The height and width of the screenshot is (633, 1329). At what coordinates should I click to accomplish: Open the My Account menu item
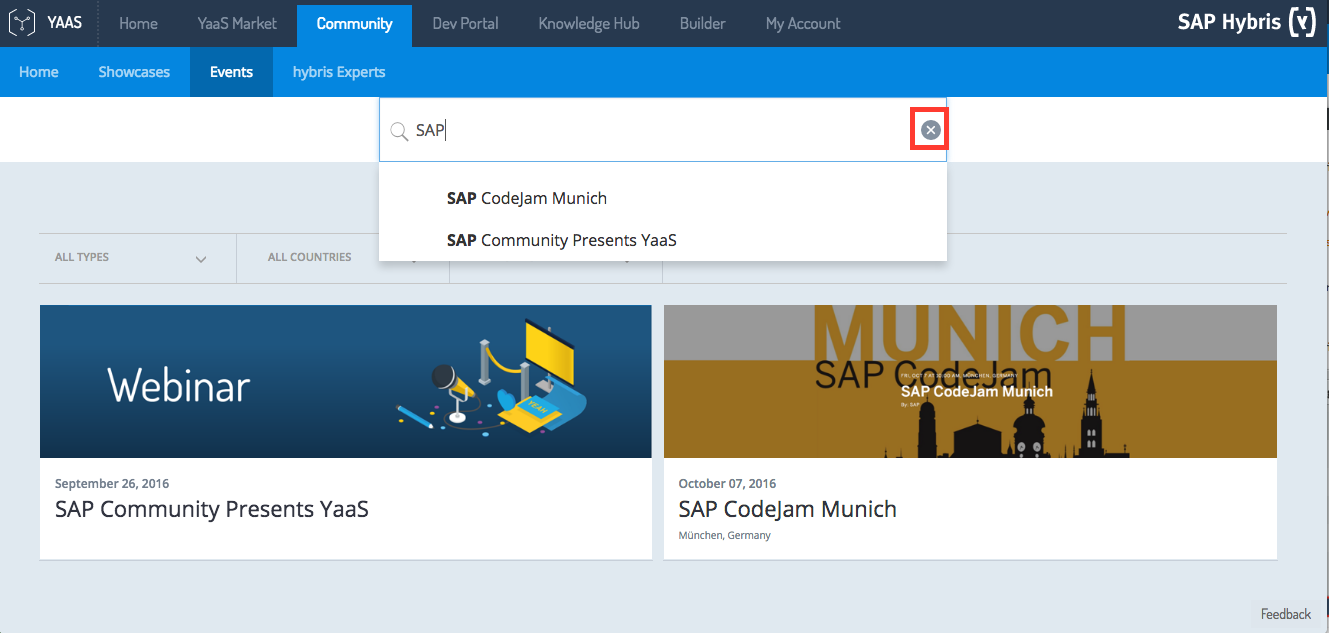(x=803, y=23)
